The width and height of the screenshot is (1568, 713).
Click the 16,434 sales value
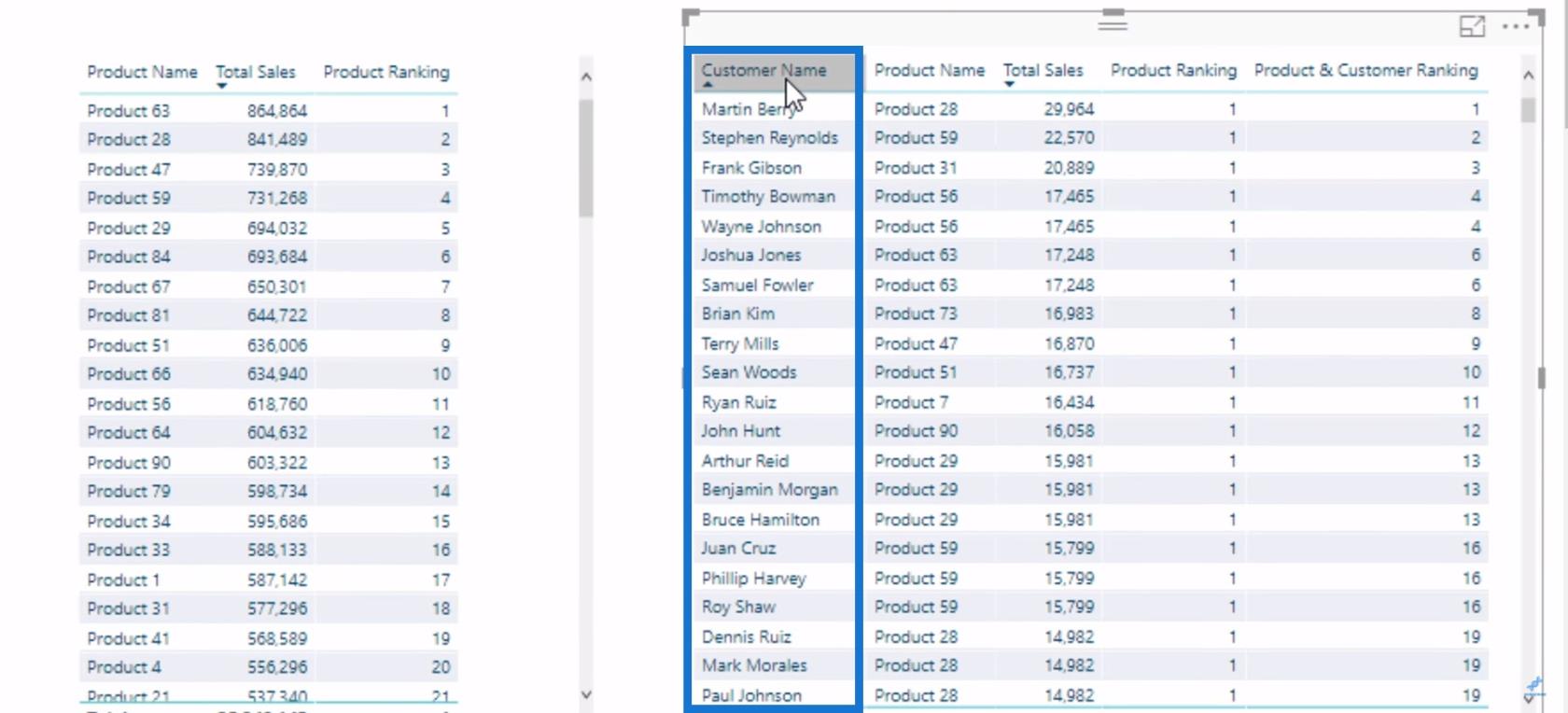click(1070, 403)
